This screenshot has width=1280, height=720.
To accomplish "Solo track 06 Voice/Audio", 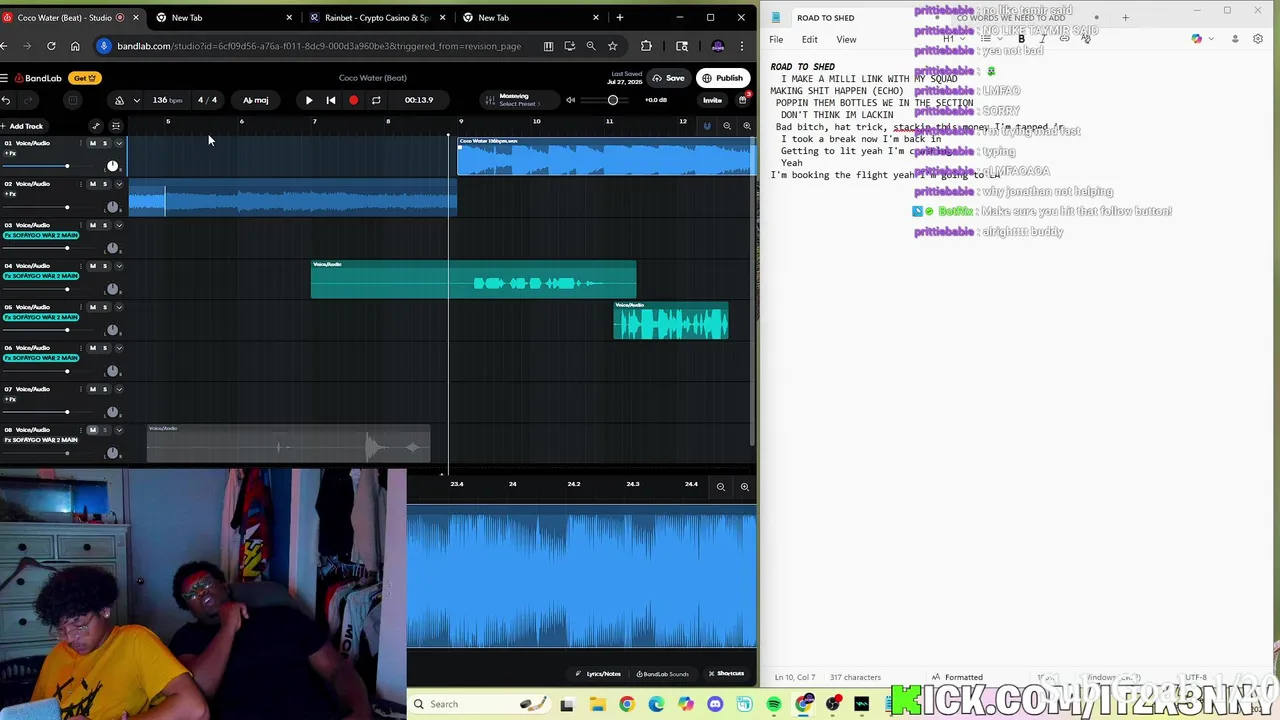I will coord(105,348).
